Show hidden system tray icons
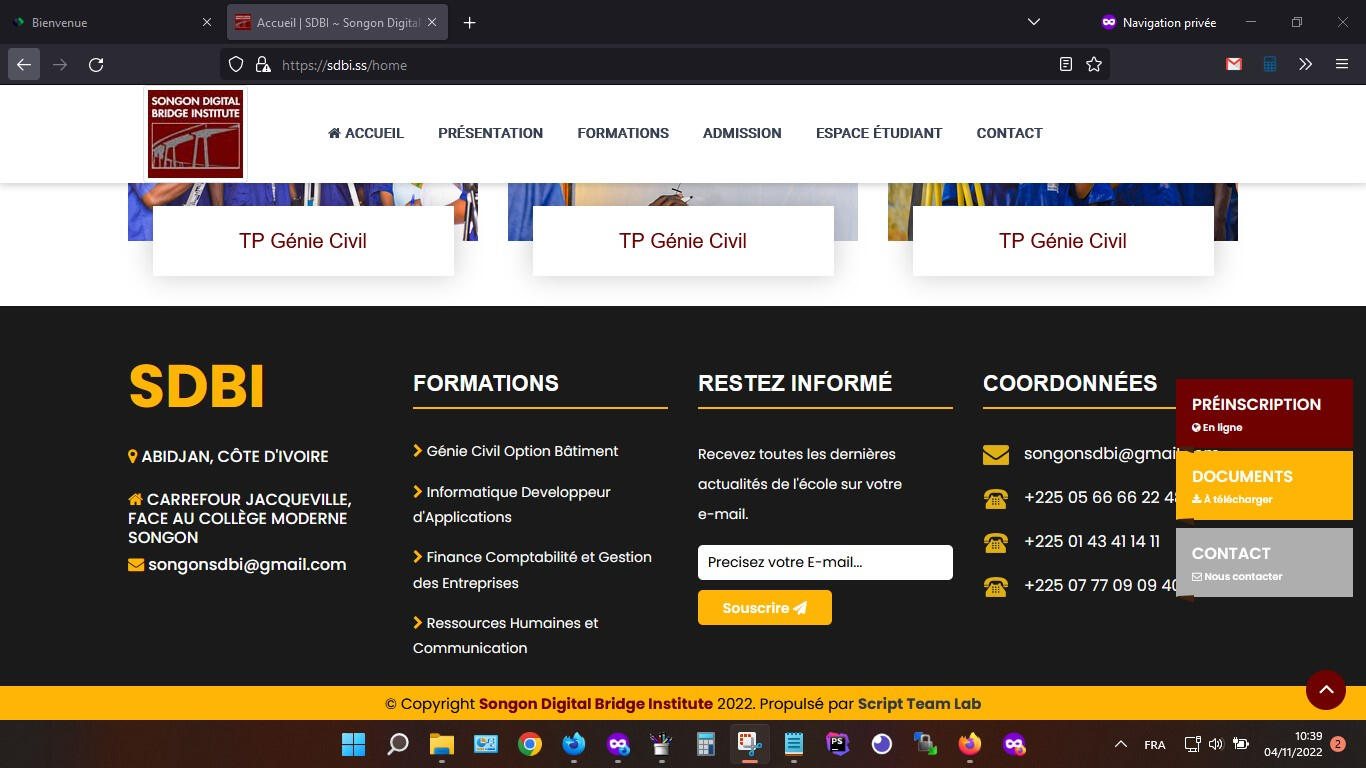The image size is (1366, 768). click(1121, 744)
